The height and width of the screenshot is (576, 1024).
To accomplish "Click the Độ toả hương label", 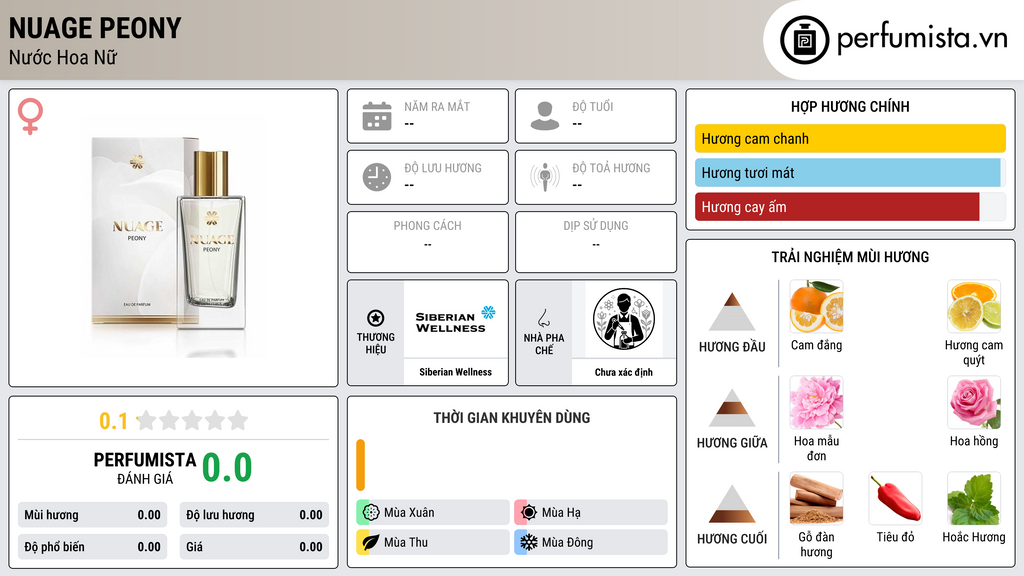I will pos(611,168).
